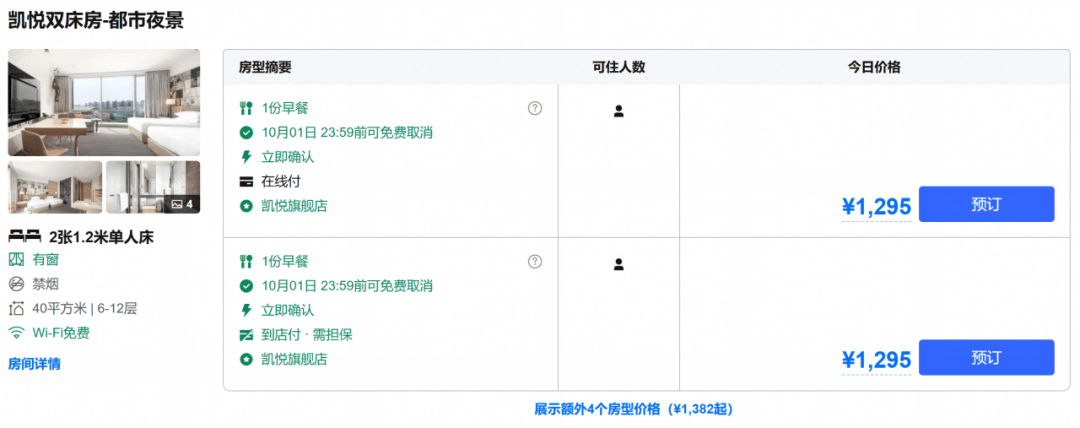Screen dimensions: 1080x428
Task: Open the main room photo
Action: [x=104, y=102]
